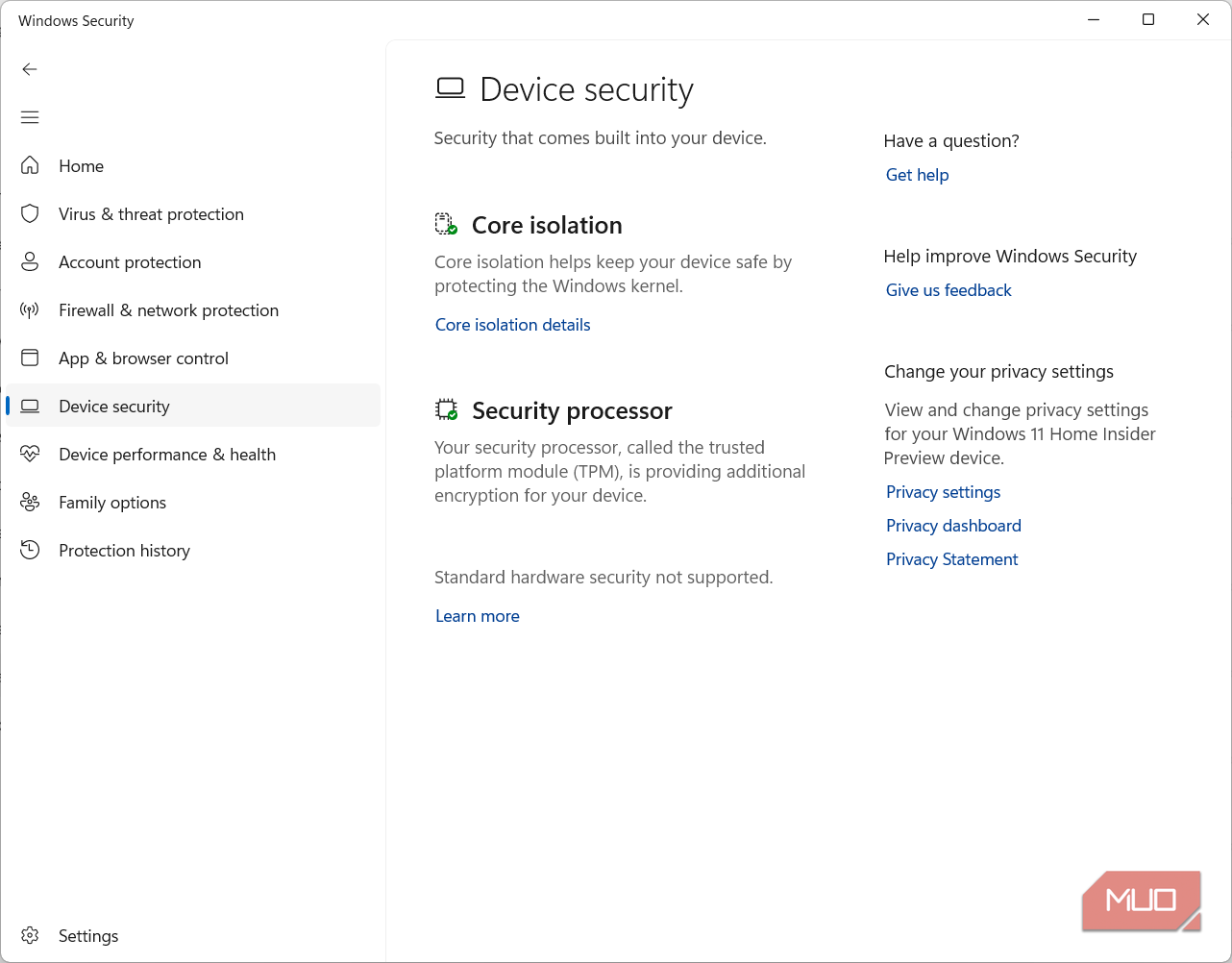This screenshot has width=1232, height=963.
Task: Click the laptop icon beside Device security heading
Action: [x=450, y=88]
